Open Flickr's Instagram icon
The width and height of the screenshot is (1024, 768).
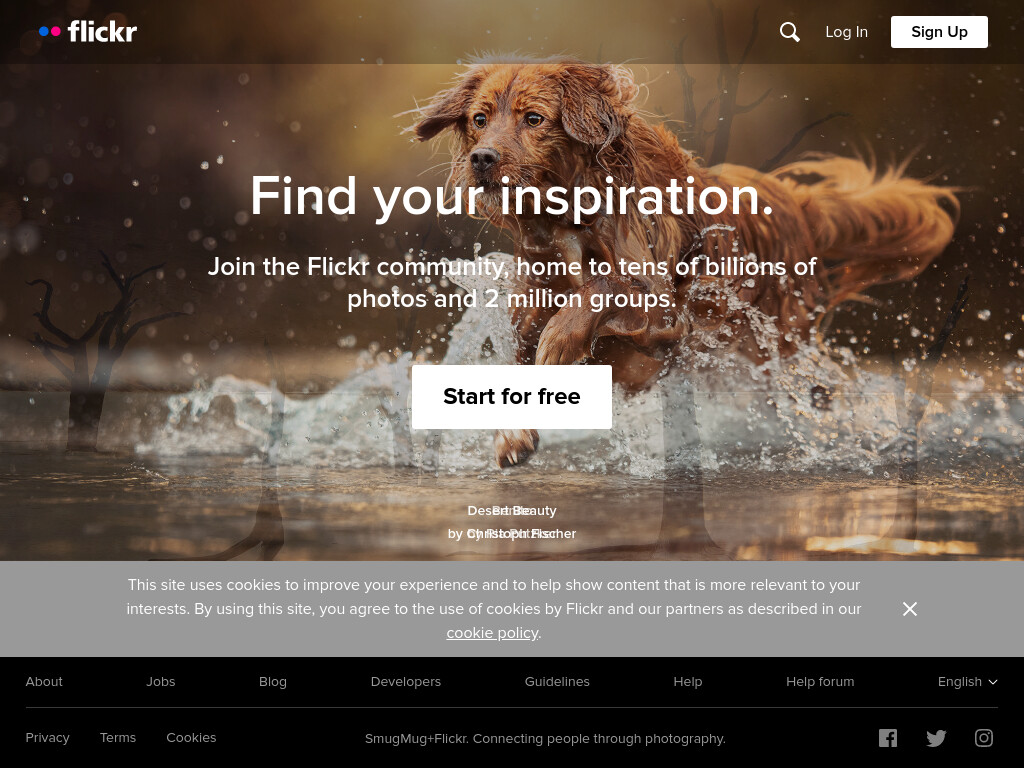tap(984, 738)
